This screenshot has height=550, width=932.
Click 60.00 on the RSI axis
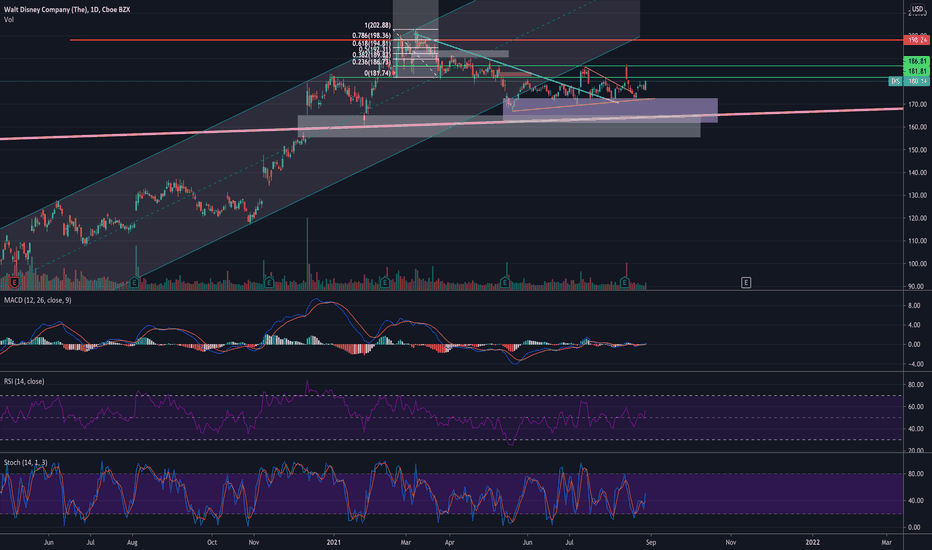(915, 407)
